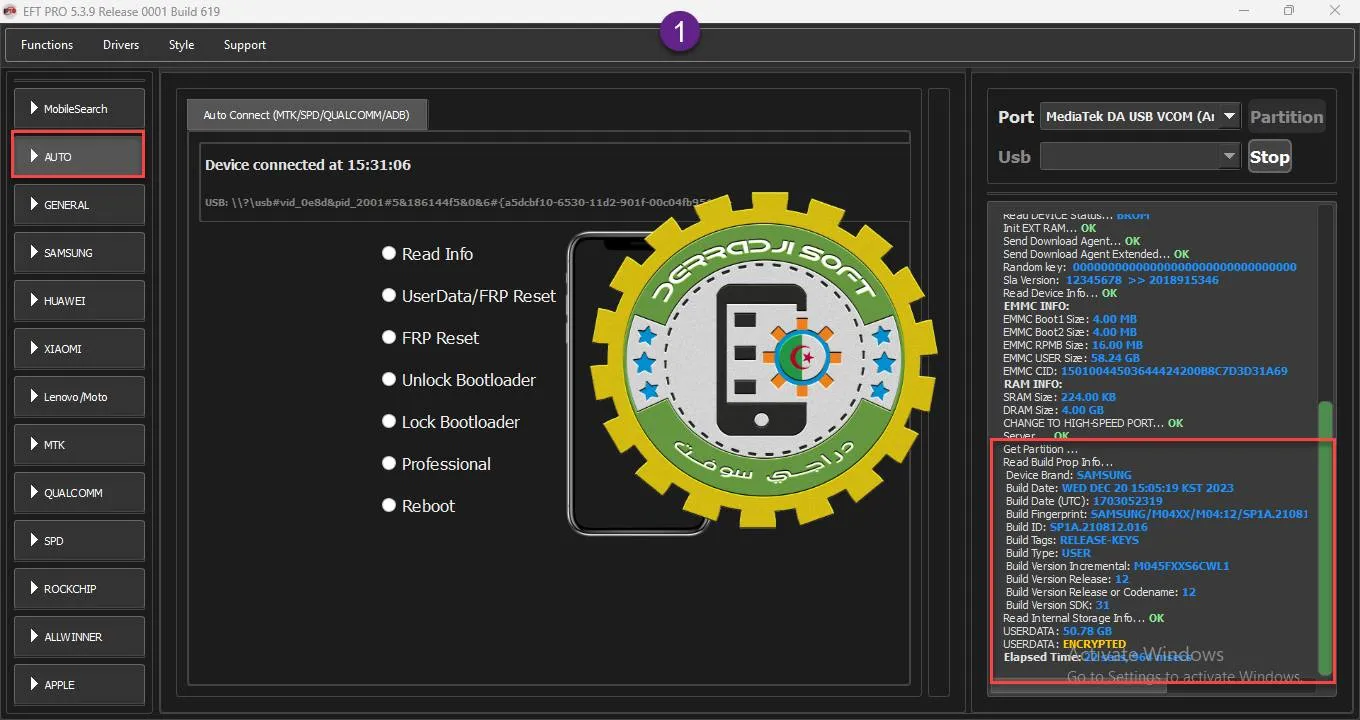Pick the Unlock Bootloader option
Screen dimensions: 1360x720
point(389,380)
